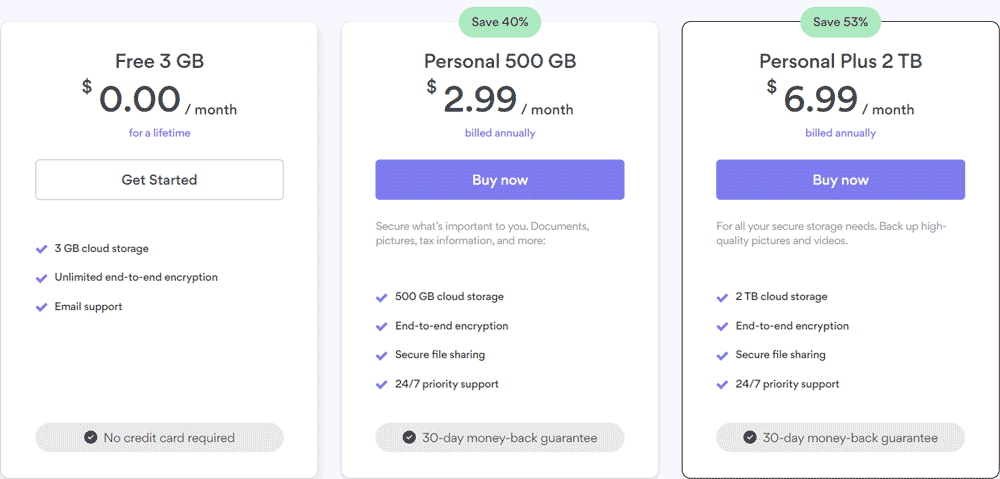Click check icon in Personal 500 GB guarantee badge
This screenshot has width=1000, height=479.
pos(409,437)
